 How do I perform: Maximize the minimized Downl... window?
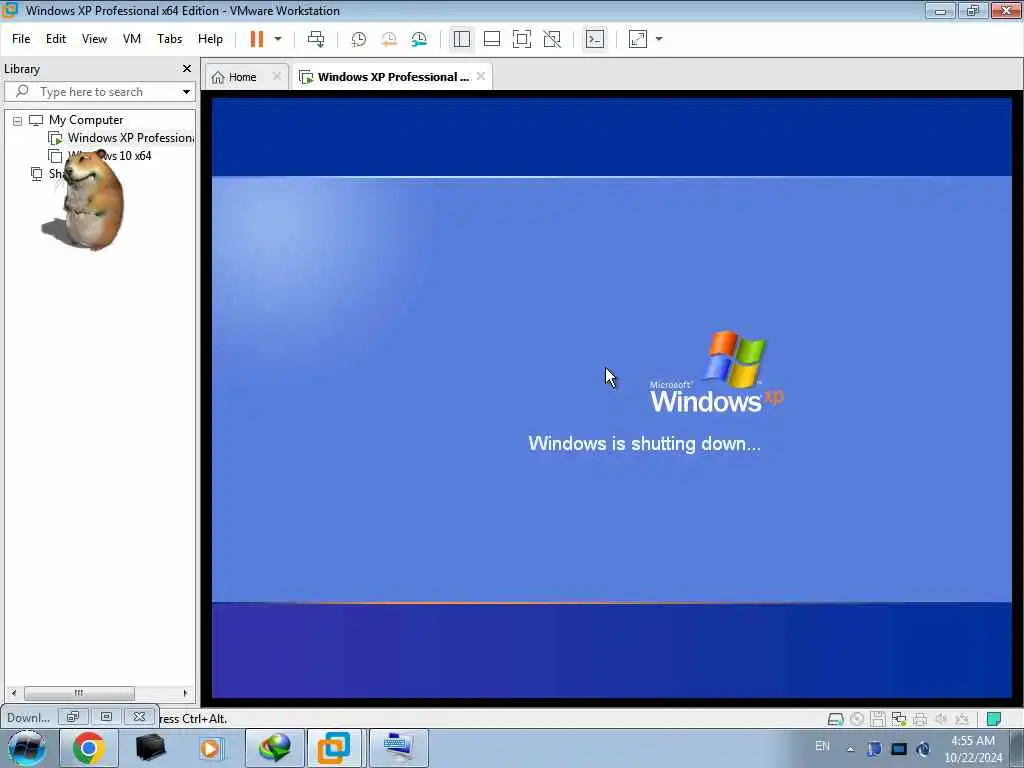click(106, 717)
